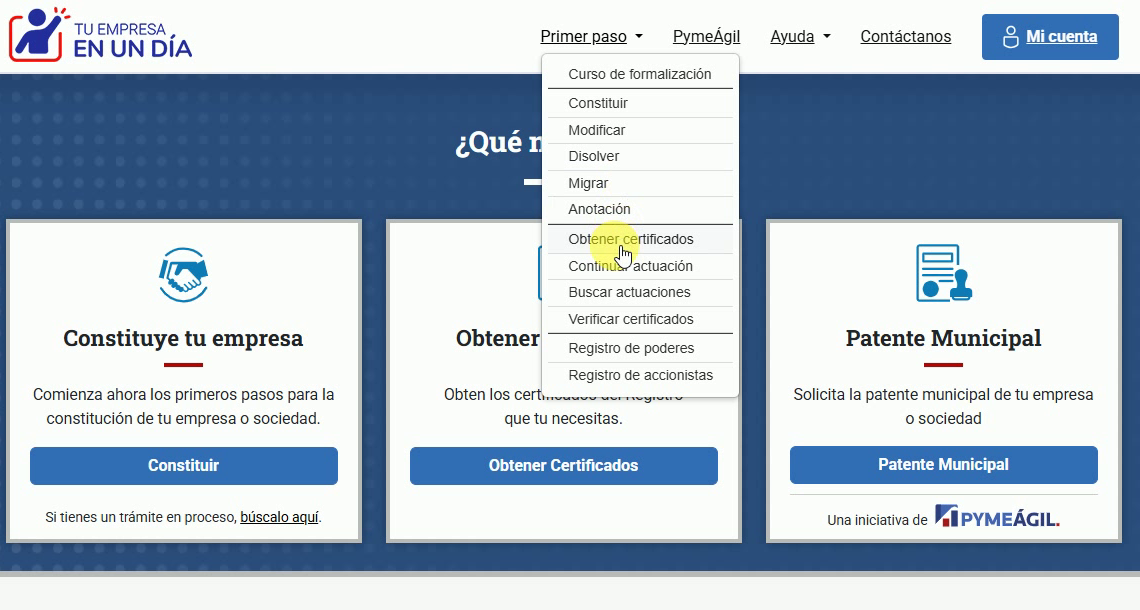This screenshot has width=1140, height=610.
Task: Open Registro de poderes menu entry
Action: [640, 348]
